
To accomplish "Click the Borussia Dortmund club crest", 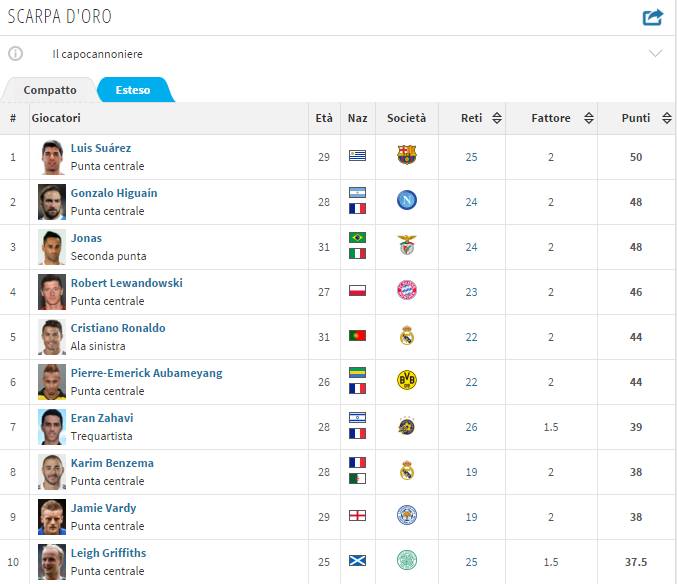I will (x=406, y=380).
